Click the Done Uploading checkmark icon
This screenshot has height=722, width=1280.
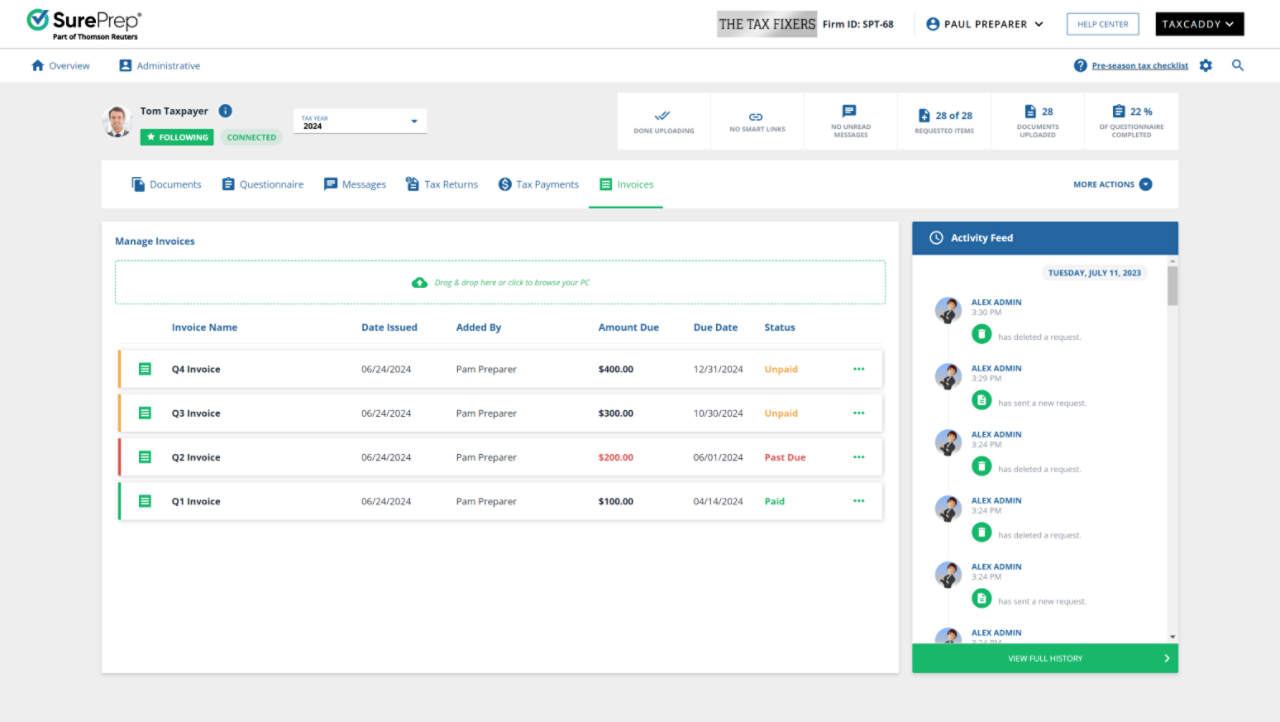tap(663, 116)
